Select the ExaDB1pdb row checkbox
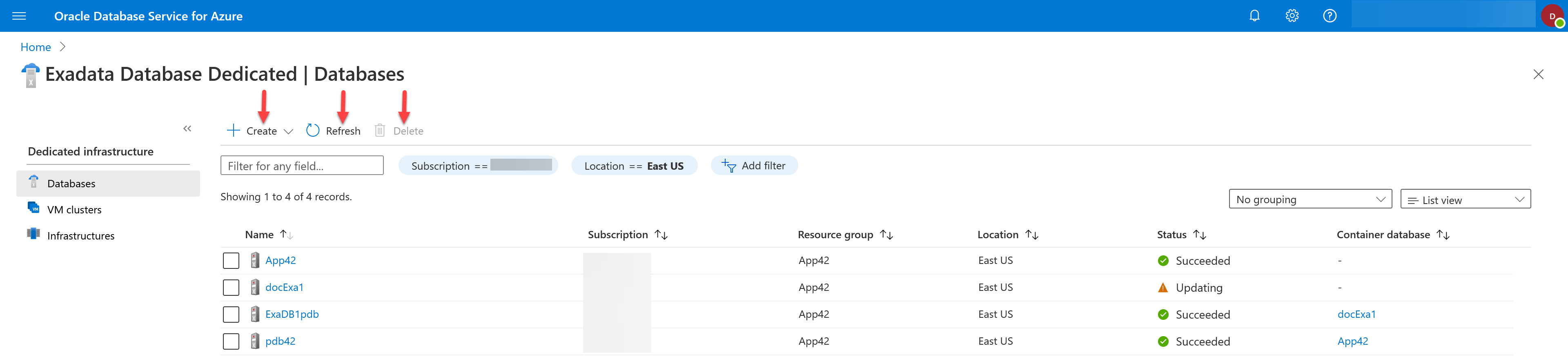 pos(231,314)
